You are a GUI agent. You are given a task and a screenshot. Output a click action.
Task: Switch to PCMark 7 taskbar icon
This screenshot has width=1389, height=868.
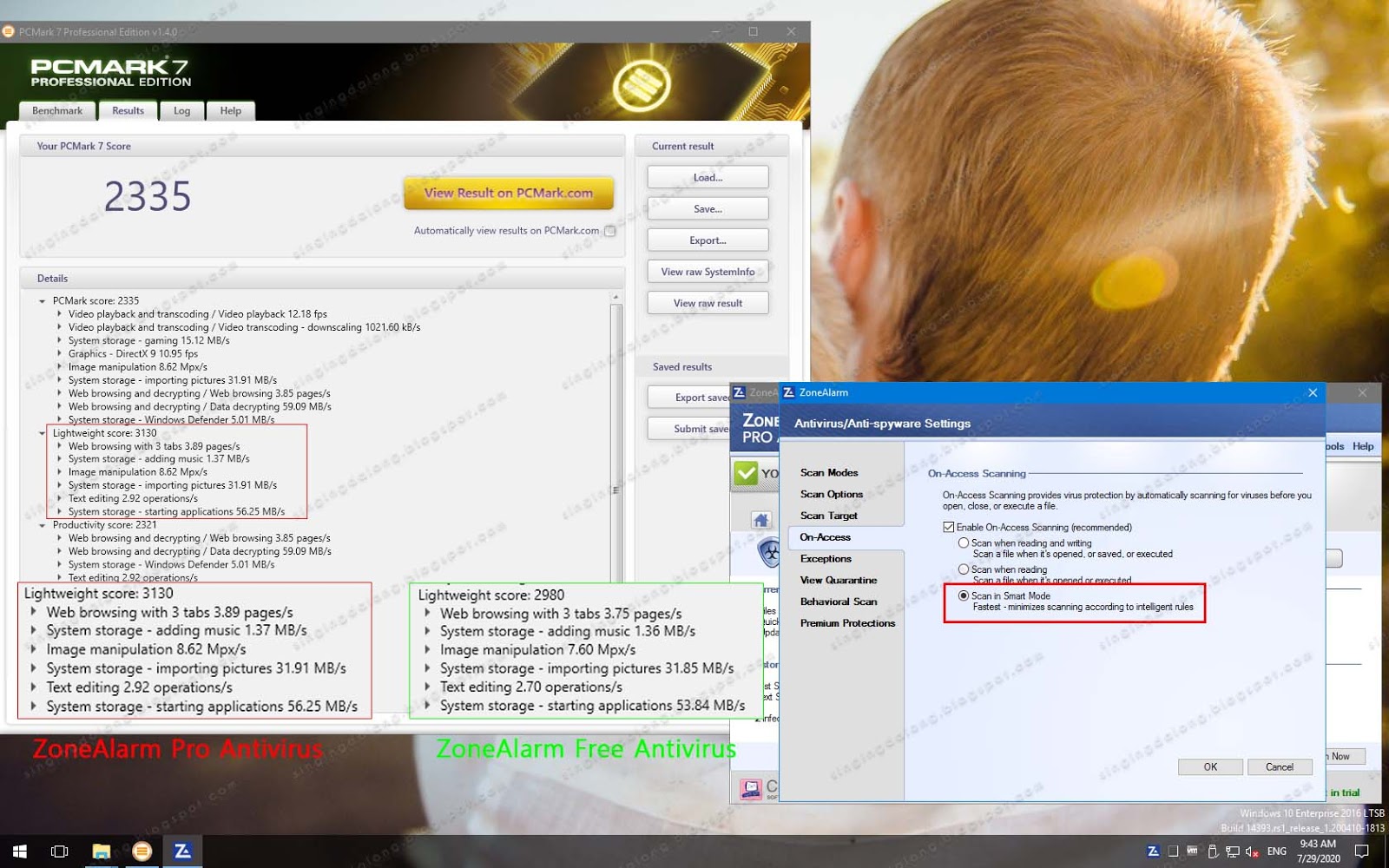tap(142, 852)
